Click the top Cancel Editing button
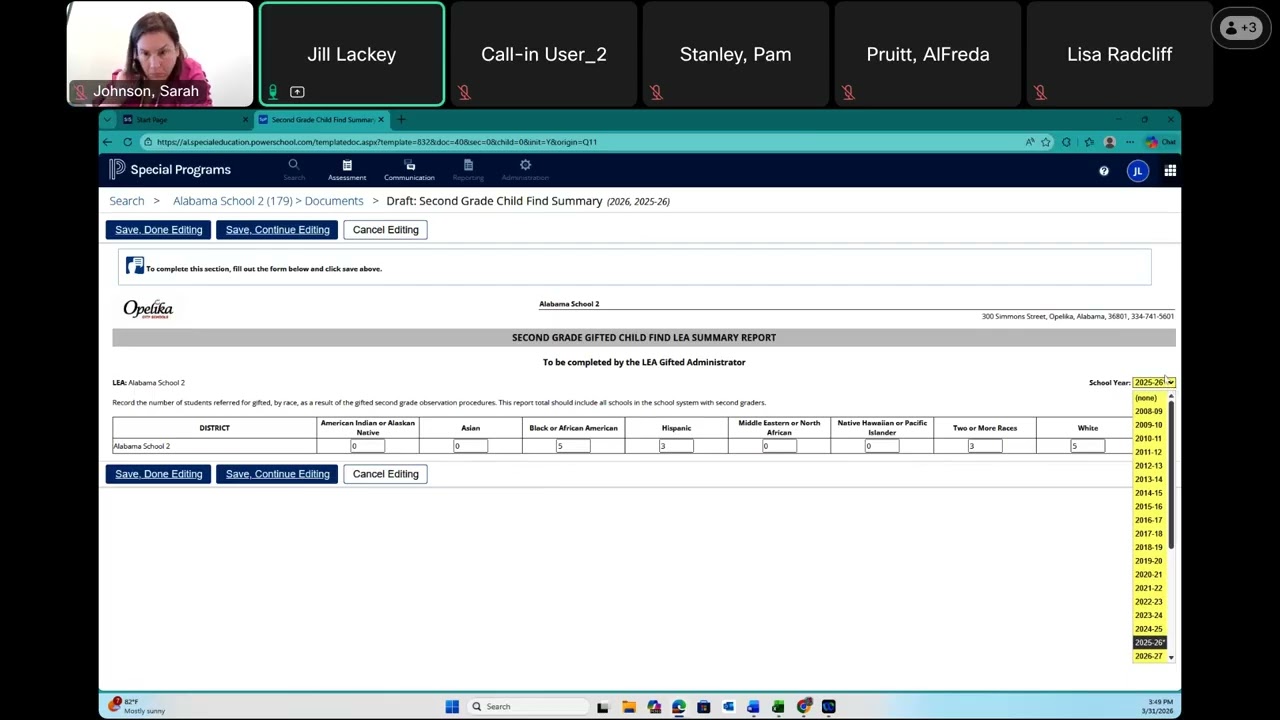 385,230
